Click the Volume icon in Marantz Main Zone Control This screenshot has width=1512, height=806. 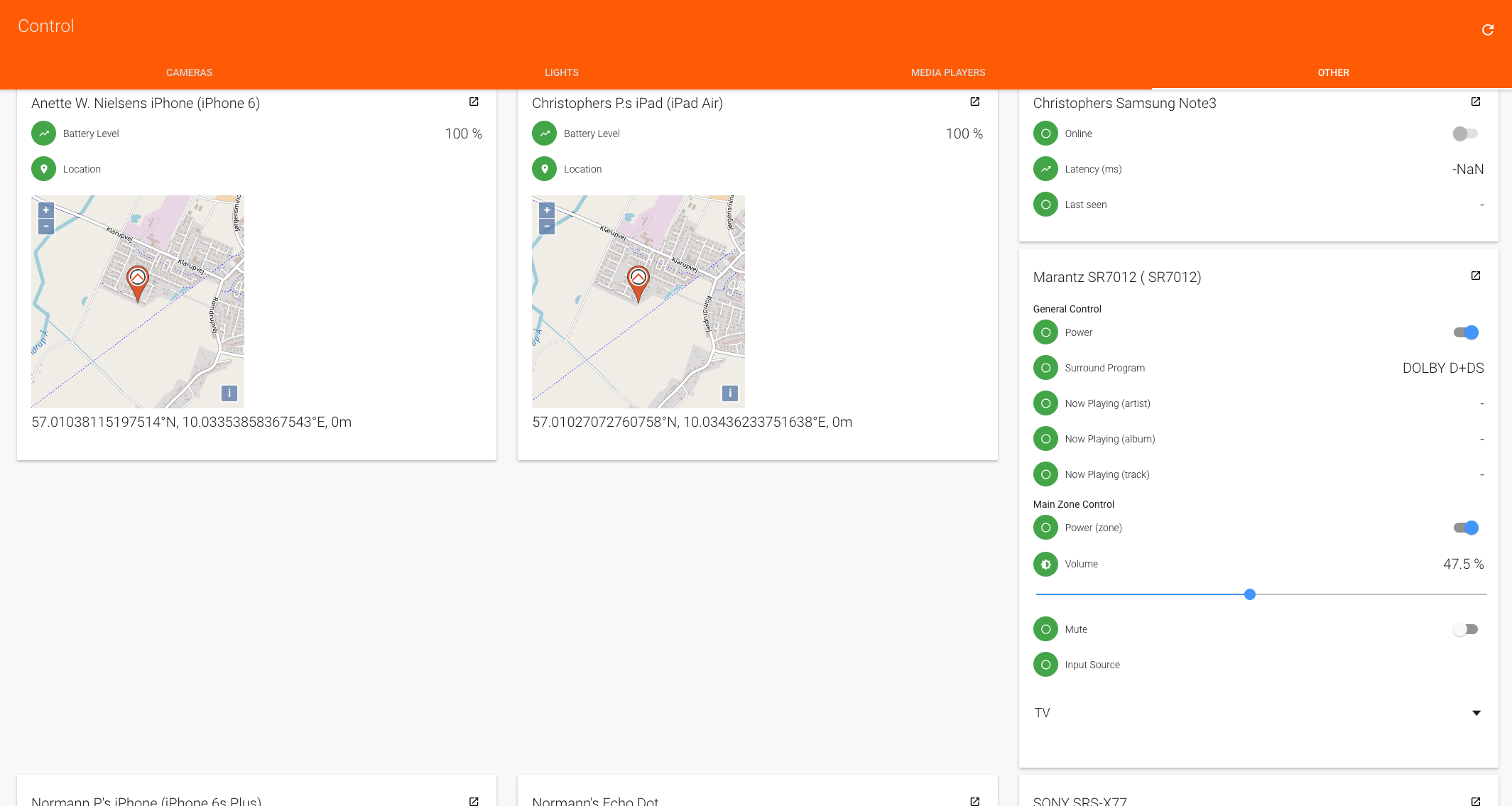click(1045, 564)
